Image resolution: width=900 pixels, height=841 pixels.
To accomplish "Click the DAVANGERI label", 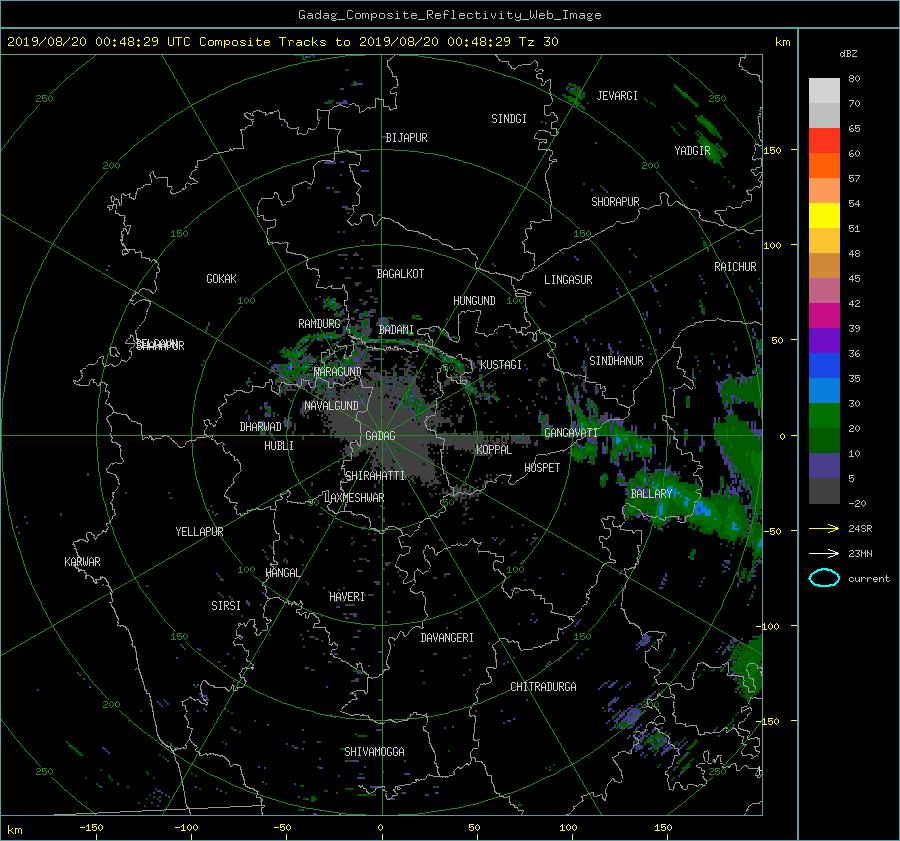I will pos(447,638).
